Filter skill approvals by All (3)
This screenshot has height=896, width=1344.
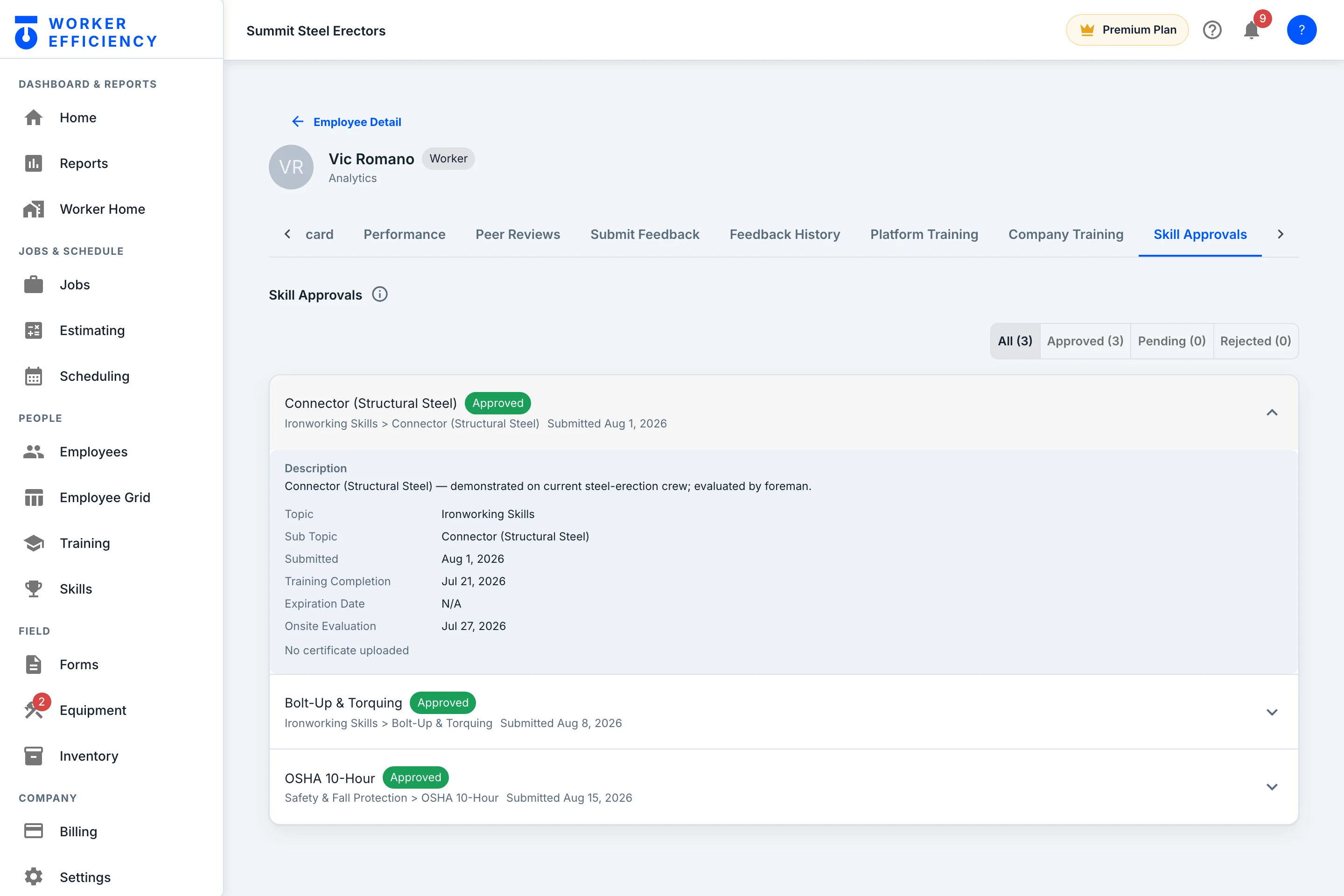point(1015,341)
